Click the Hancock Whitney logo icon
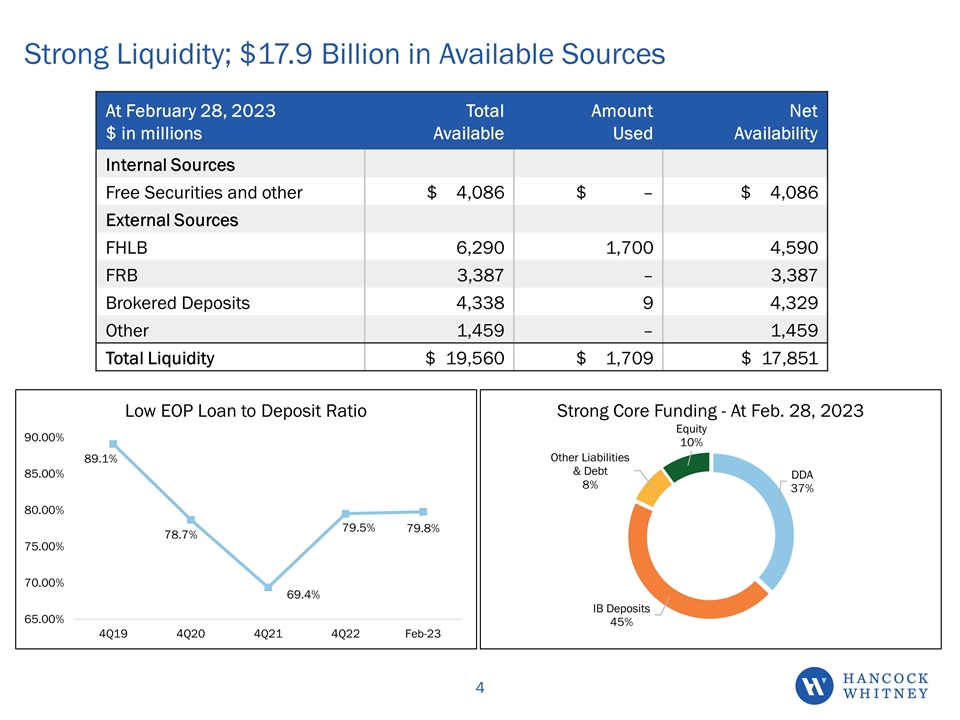This screenshot has height=720, width=960. [817, 686]
